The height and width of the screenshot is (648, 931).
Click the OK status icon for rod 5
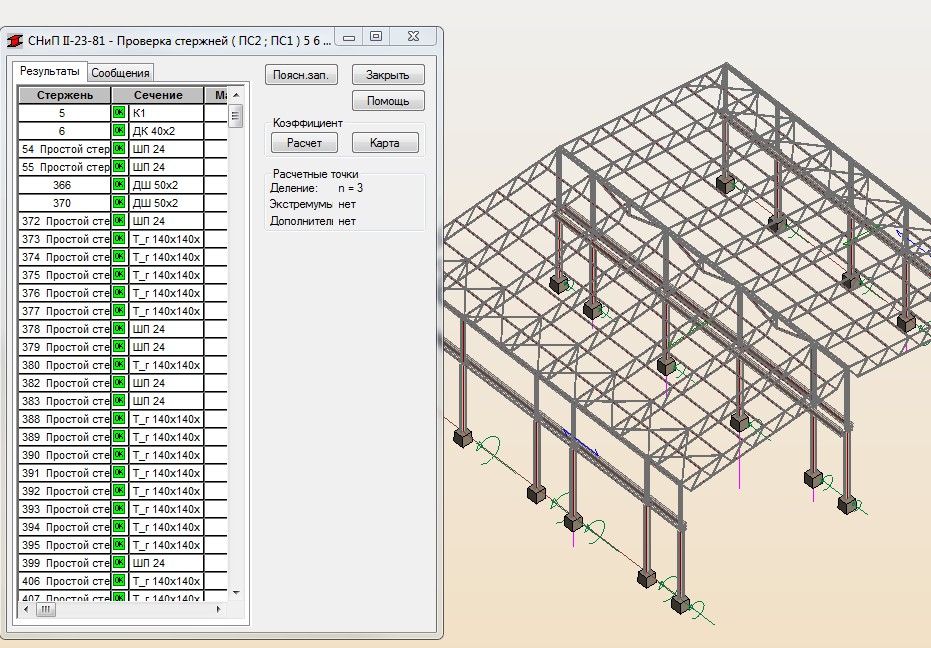pyautogui.click(x=119, y=113)
